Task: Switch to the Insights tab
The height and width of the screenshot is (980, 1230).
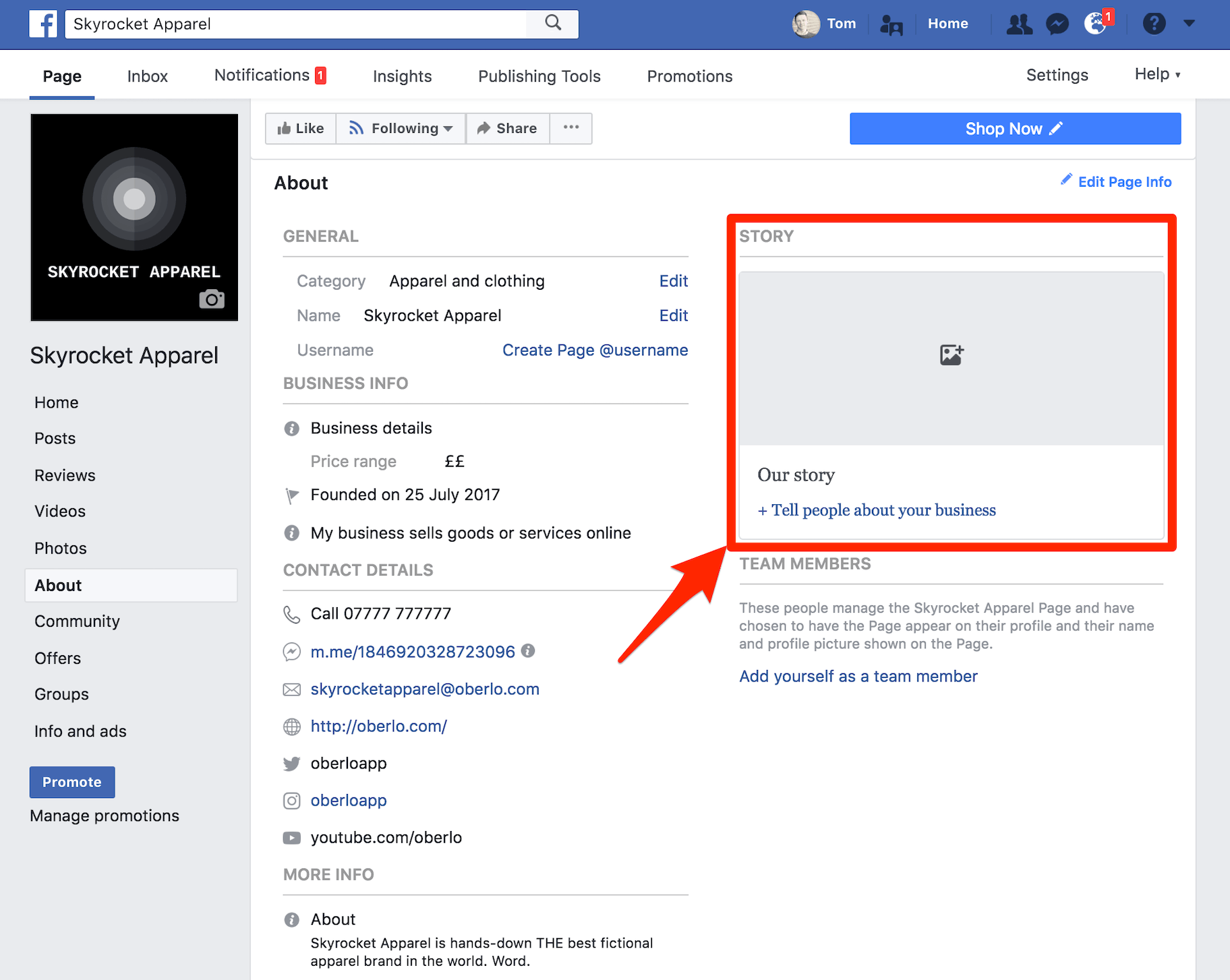Action: (402, 75)
